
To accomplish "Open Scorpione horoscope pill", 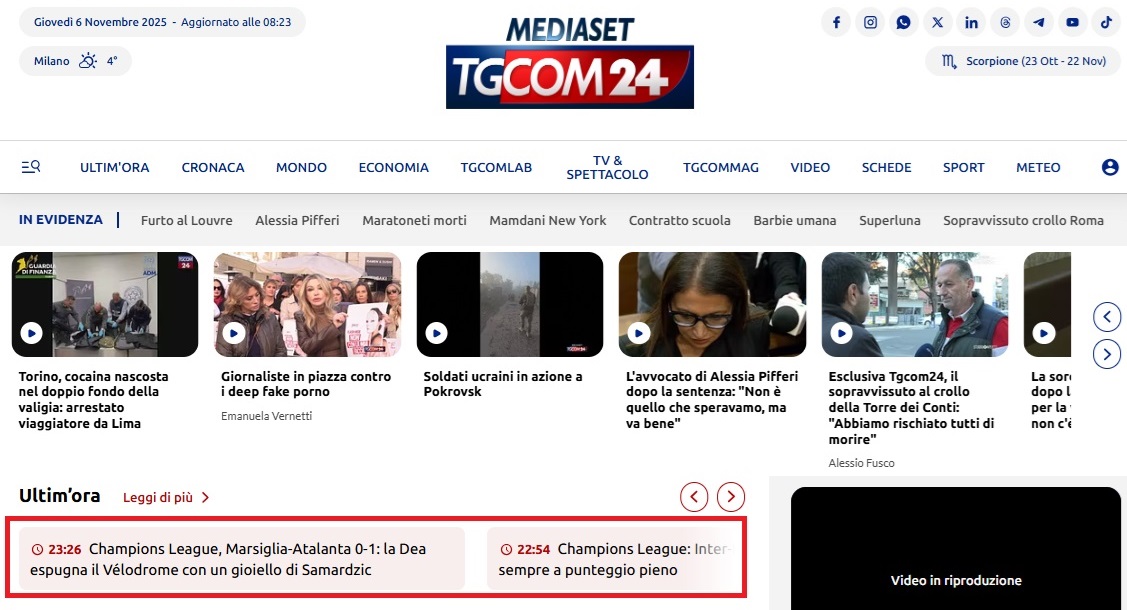I will (1024, 61).
